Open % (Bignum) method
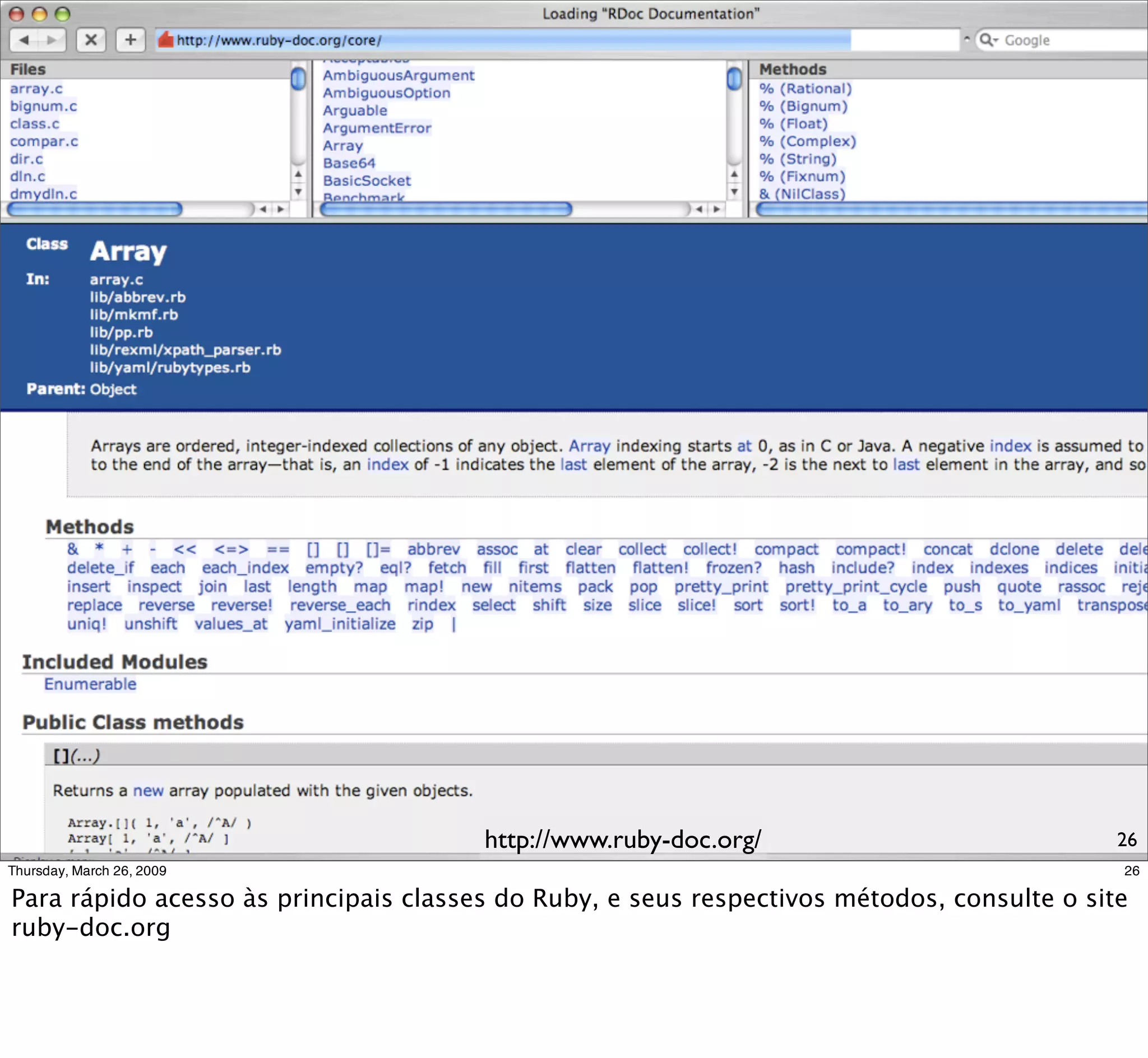1148x1058 pixels. coord(803,106)
